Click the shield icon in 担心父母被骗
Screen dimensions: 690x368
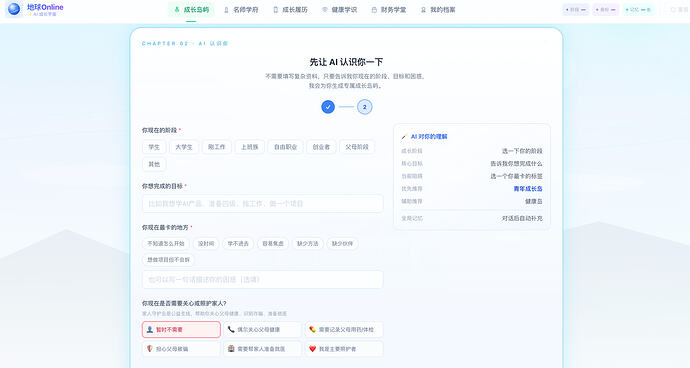(150, 349)
